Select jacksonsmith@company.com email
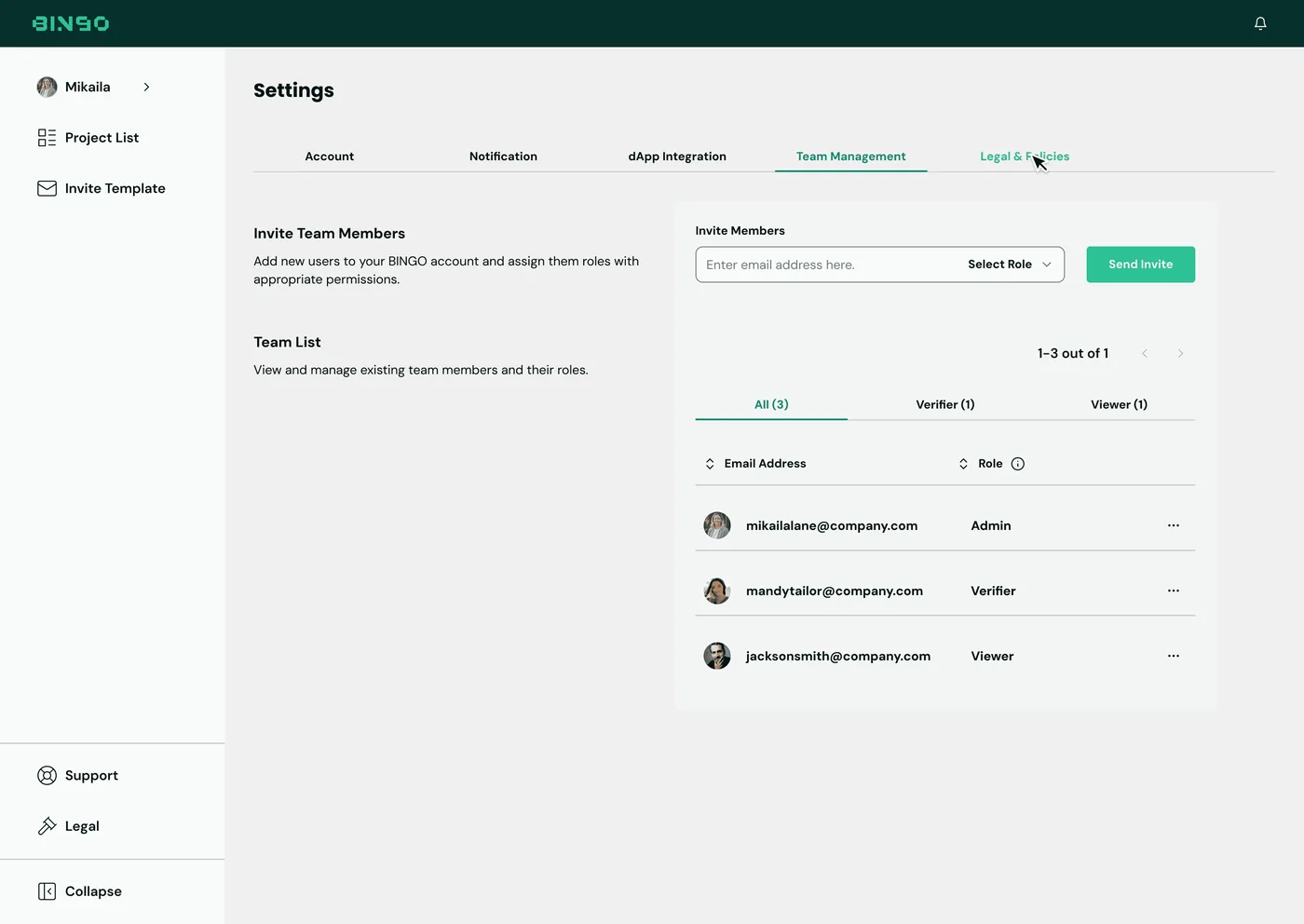The height and width of the screenshot is (924, 1304). pos(838,656)
